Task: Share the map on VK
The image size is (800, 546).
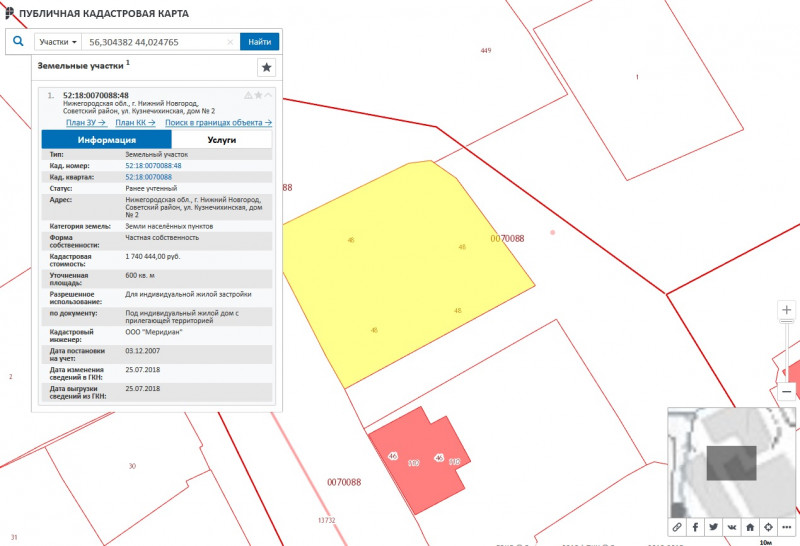Action: (731, 526)
